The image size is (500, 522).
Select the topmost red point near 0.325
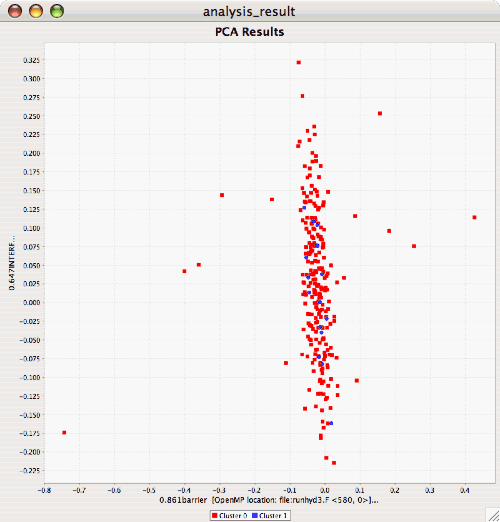[299, 62]
